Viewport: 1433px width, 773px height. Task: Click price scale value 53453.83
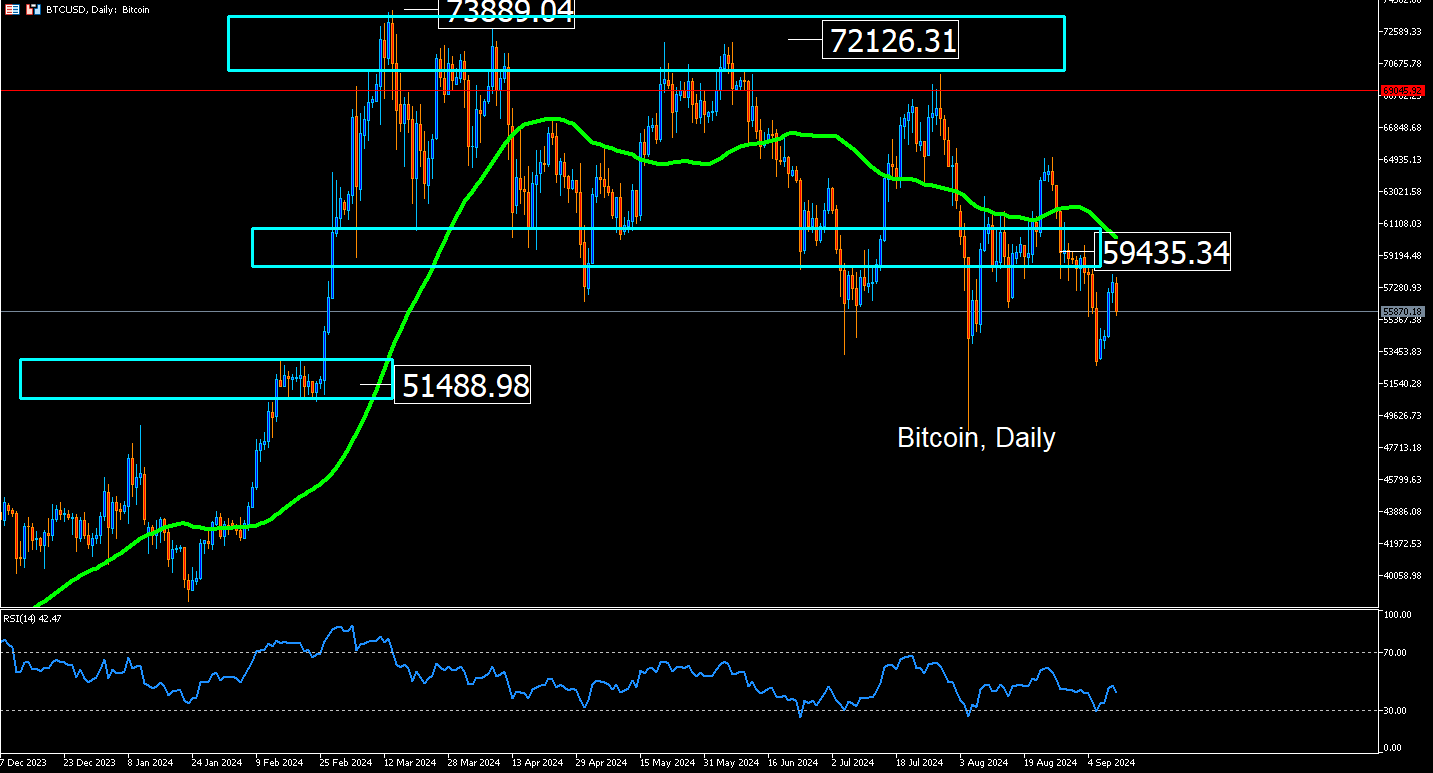[1403, 352]
